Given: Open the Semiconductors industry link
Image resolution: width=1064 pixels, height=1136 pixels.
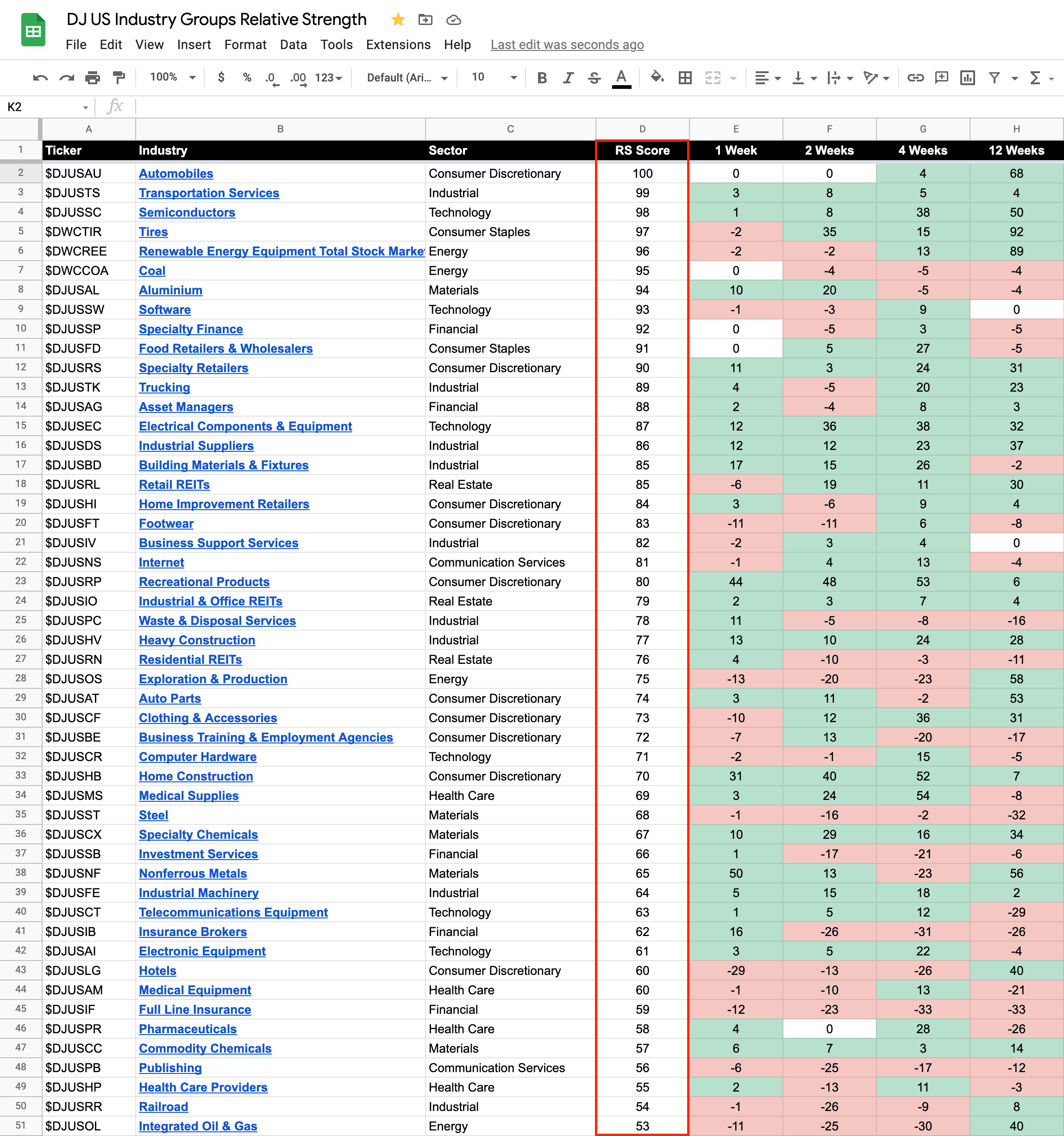Looking at the screenshot, I should click(187, 212).
